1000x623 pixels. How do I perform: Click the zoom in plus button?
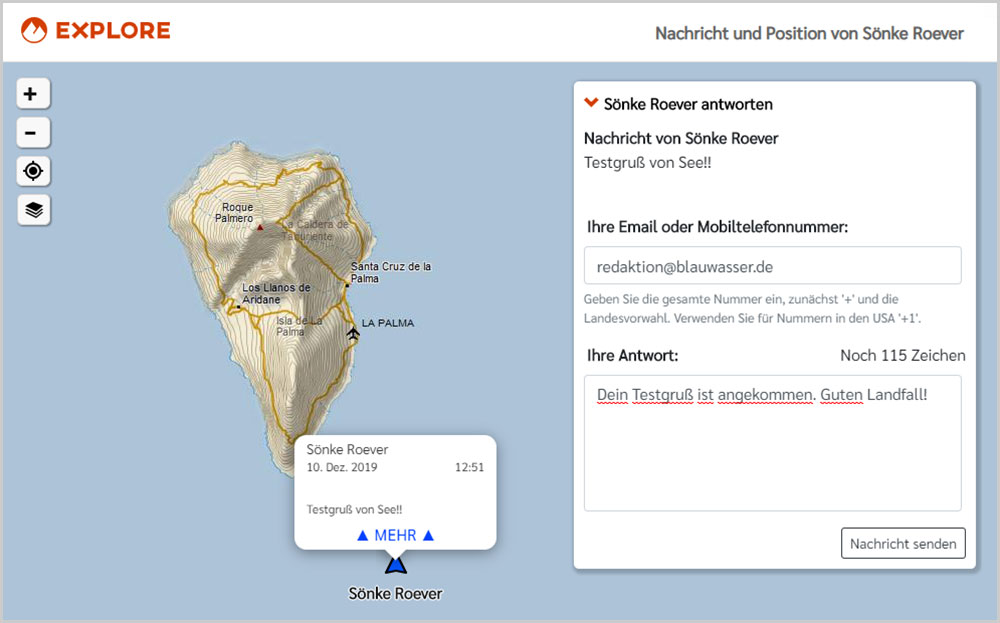pos(33,94)
